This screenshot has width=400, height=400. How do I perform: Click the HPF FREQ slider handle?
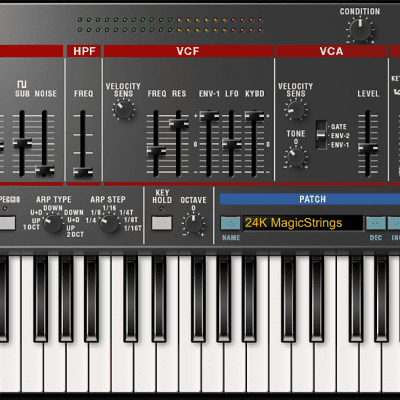83,172
